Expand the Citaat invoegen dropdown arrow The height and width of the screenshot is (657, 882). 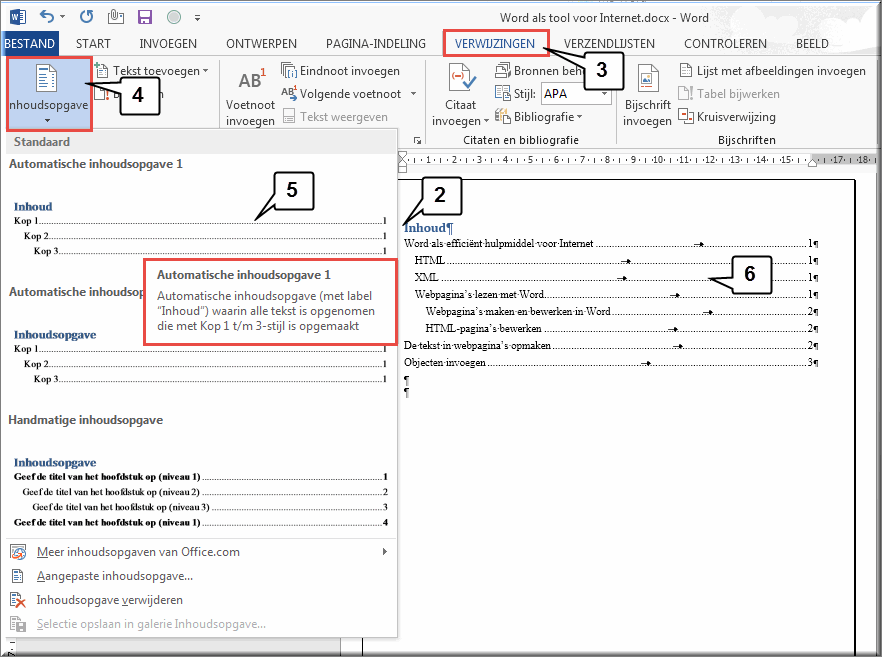486,122
